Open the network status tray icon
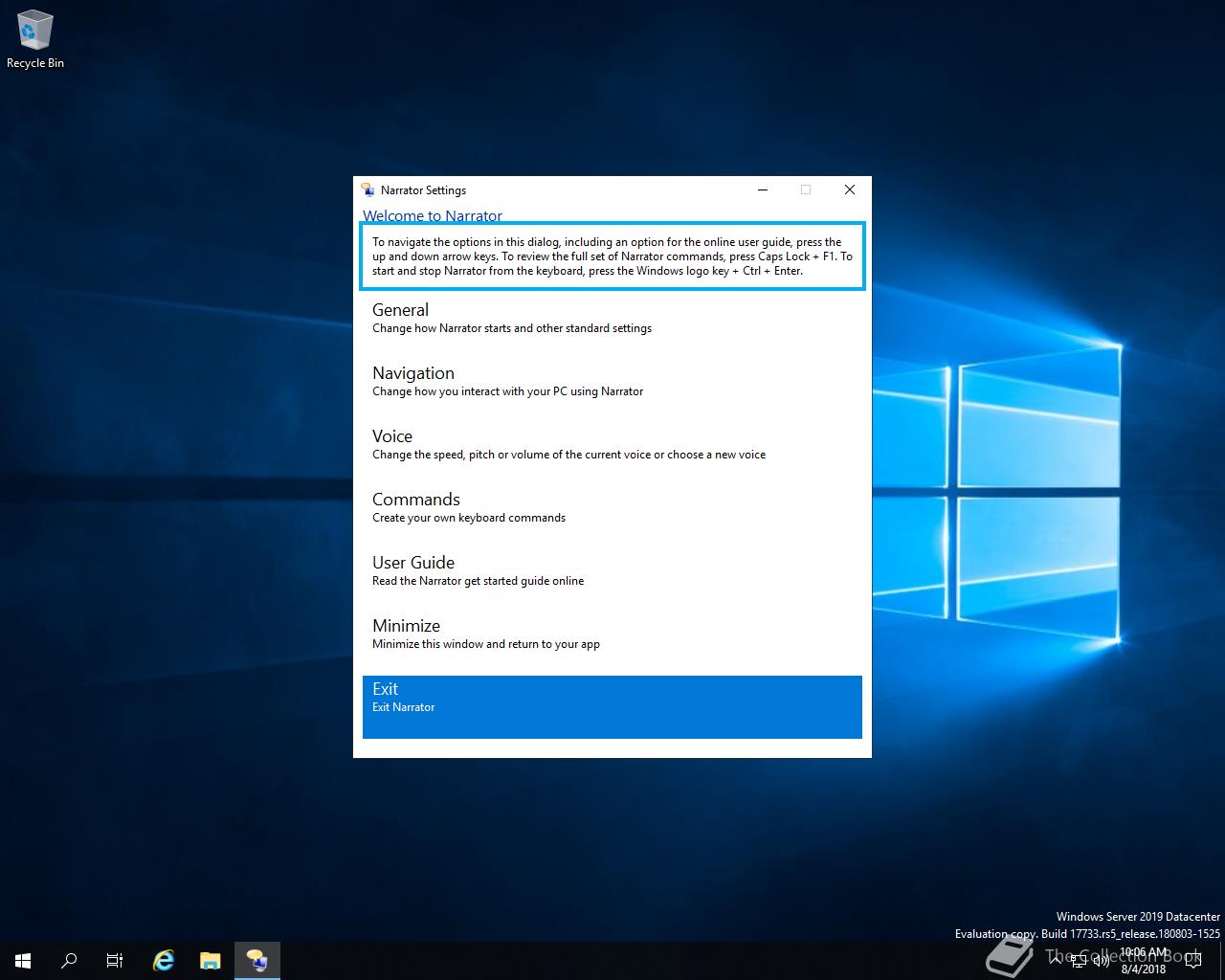1225x980 pixels. [1079, 961]
